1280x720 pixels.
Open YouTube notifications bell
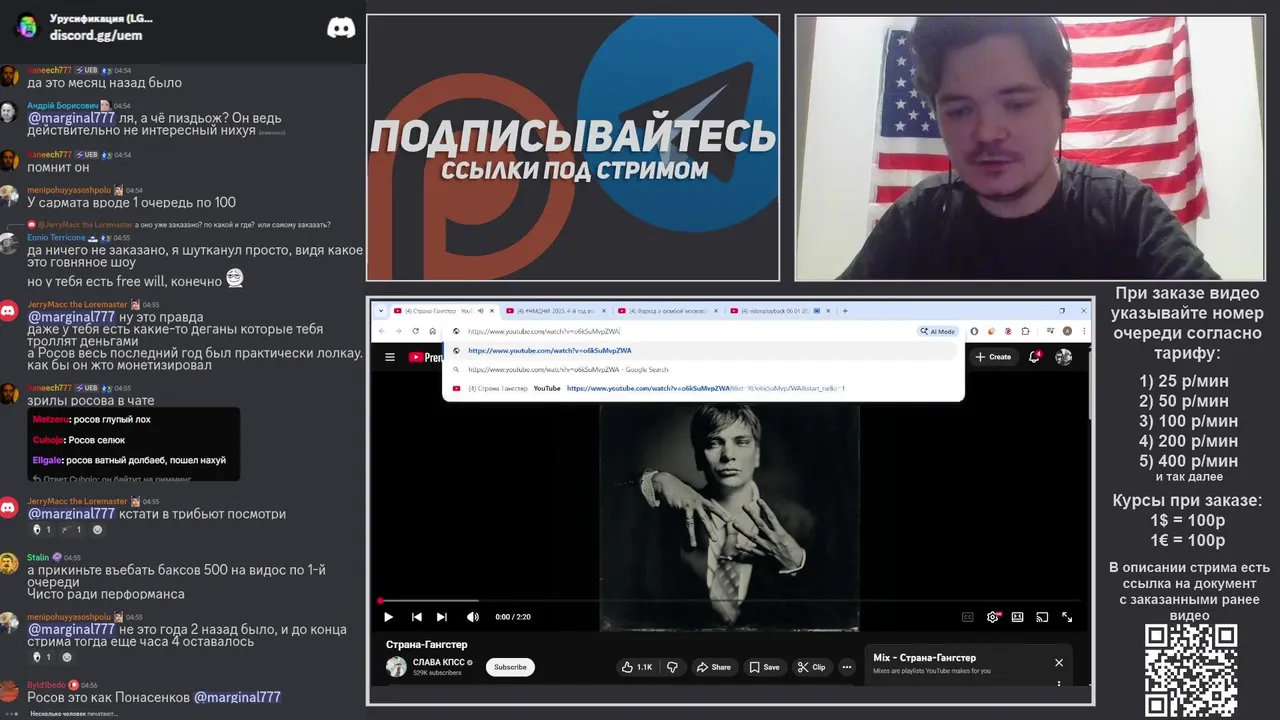pos(1035,357)
